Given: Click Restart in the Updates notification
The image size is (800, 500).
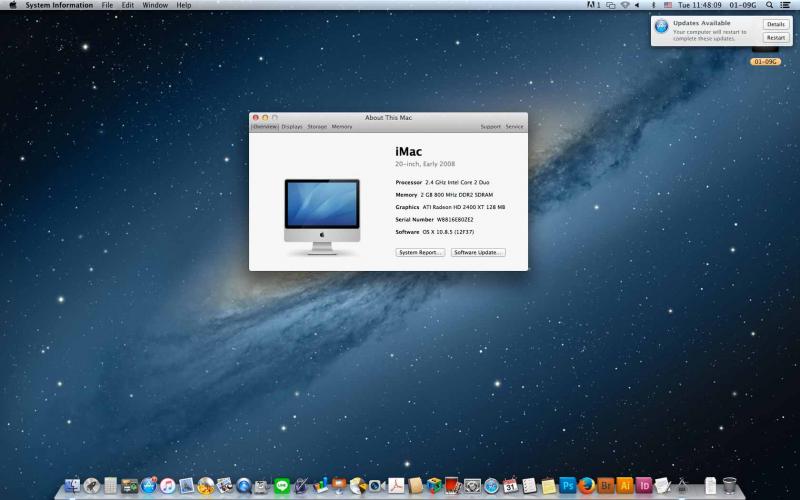Looking at the screenshot, I should (776, 38).
